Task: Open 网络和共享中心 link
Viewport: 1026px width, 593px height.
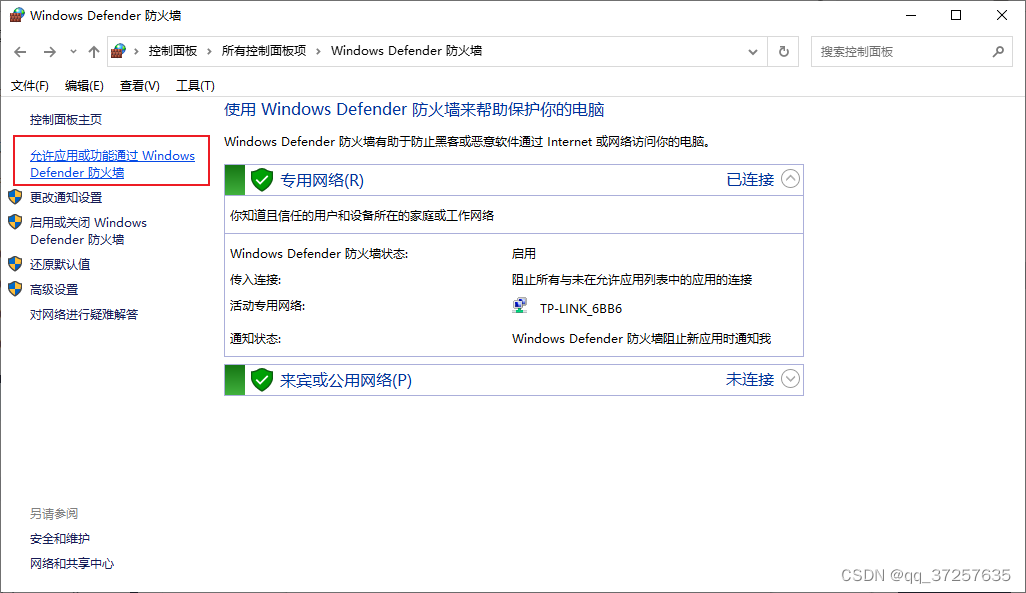Action: 72,564
